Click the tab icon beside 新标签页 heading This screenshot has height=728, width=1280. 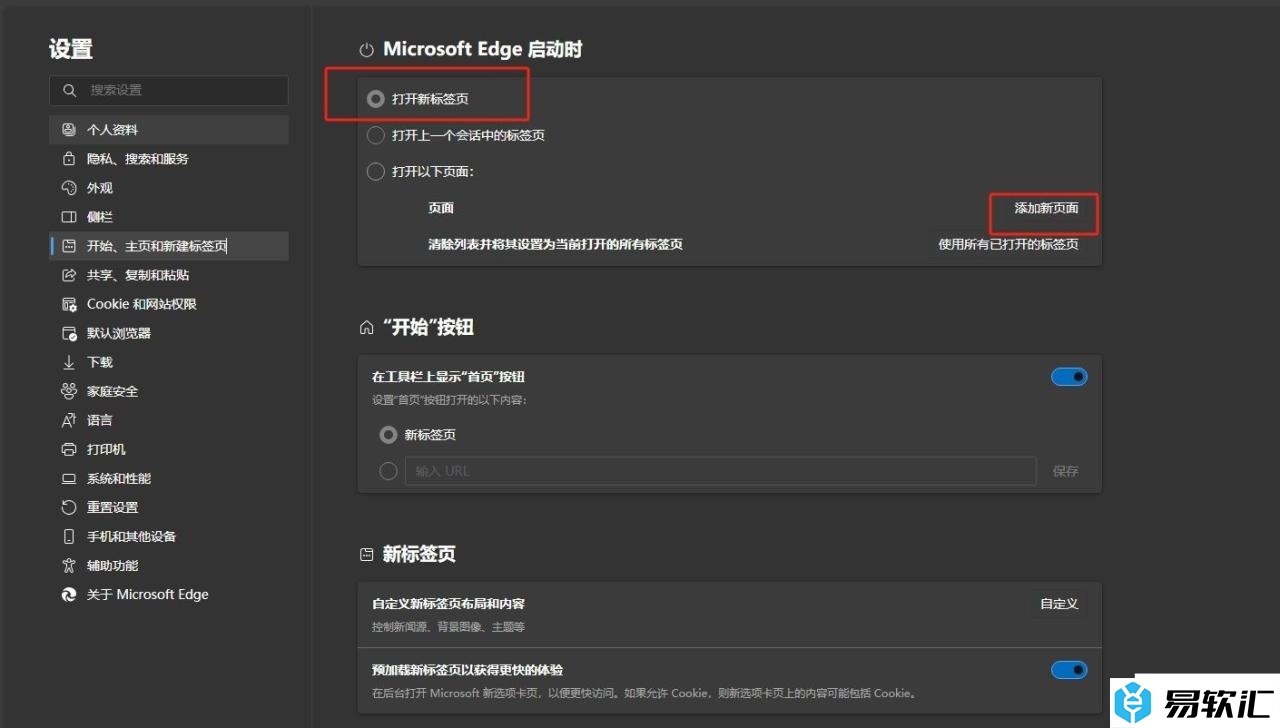[367, 554]
